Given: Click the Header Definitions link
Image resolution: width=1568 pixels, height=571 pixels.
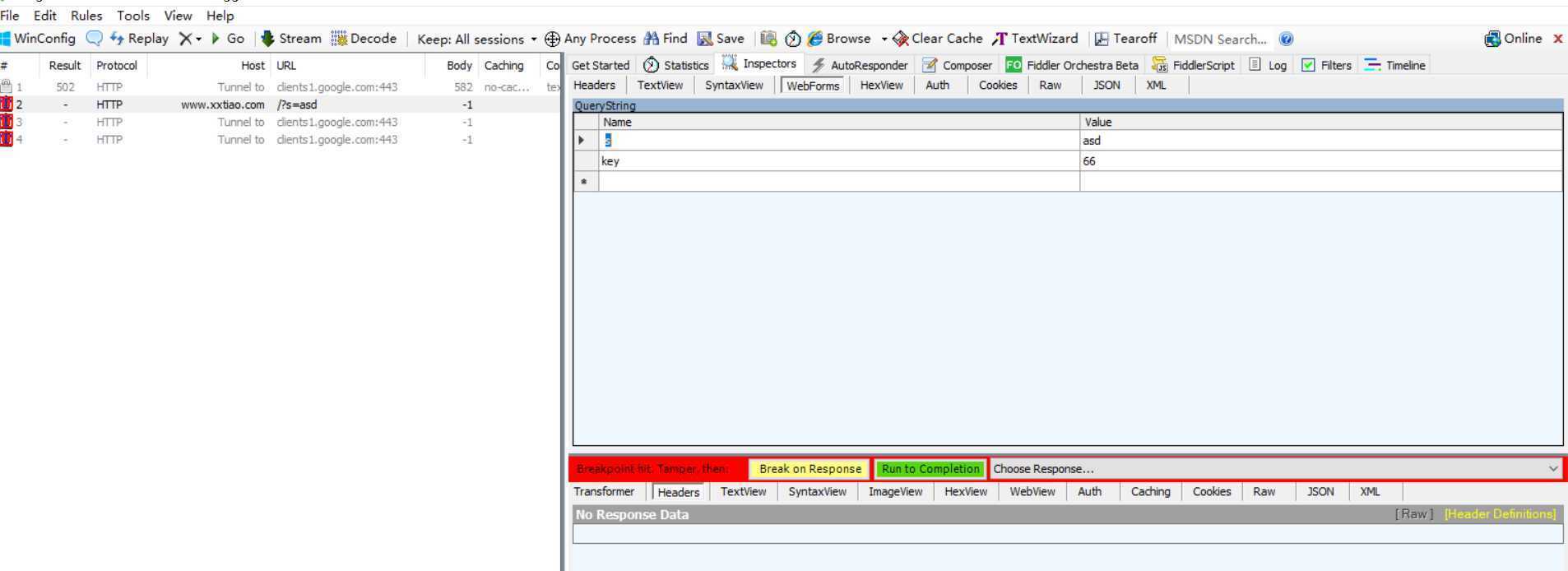Looking at the screenshot, I should [1500, 514].
